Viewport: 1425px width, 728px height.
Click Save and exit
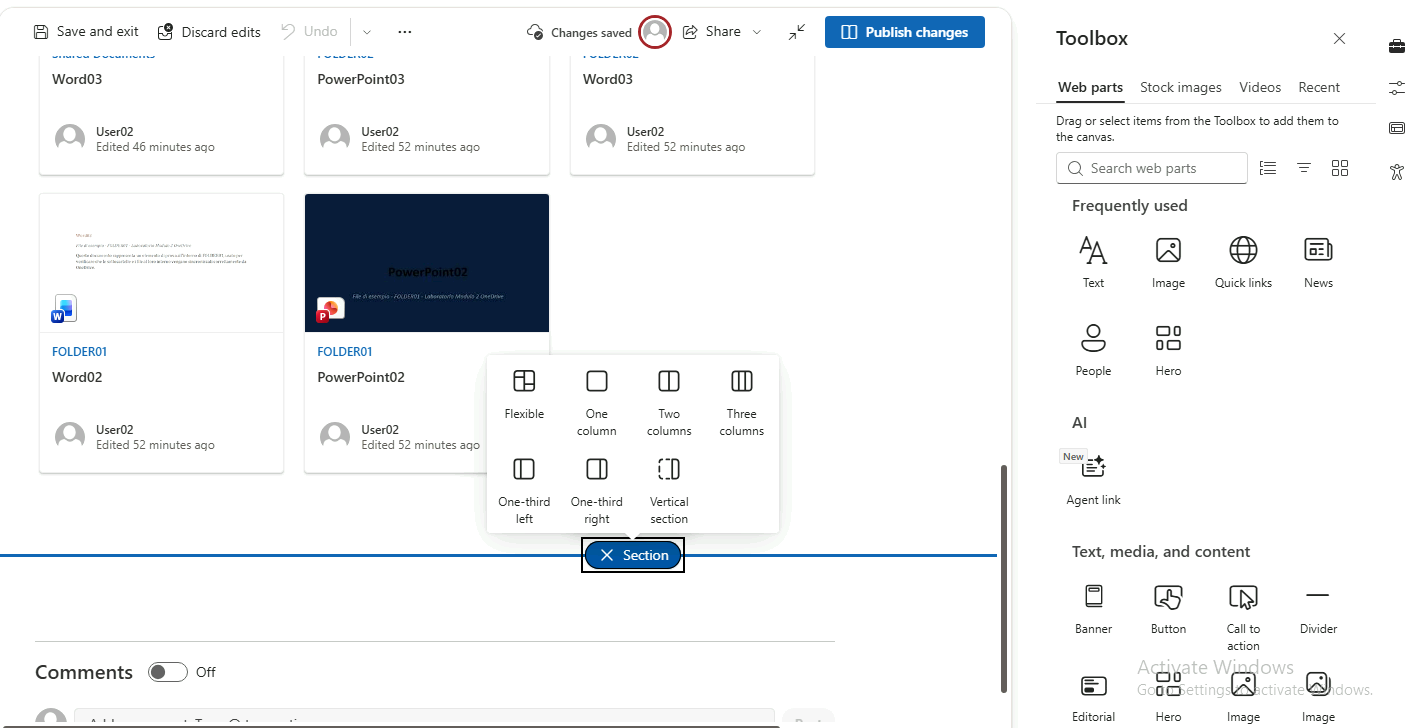(x=86, y=32)
